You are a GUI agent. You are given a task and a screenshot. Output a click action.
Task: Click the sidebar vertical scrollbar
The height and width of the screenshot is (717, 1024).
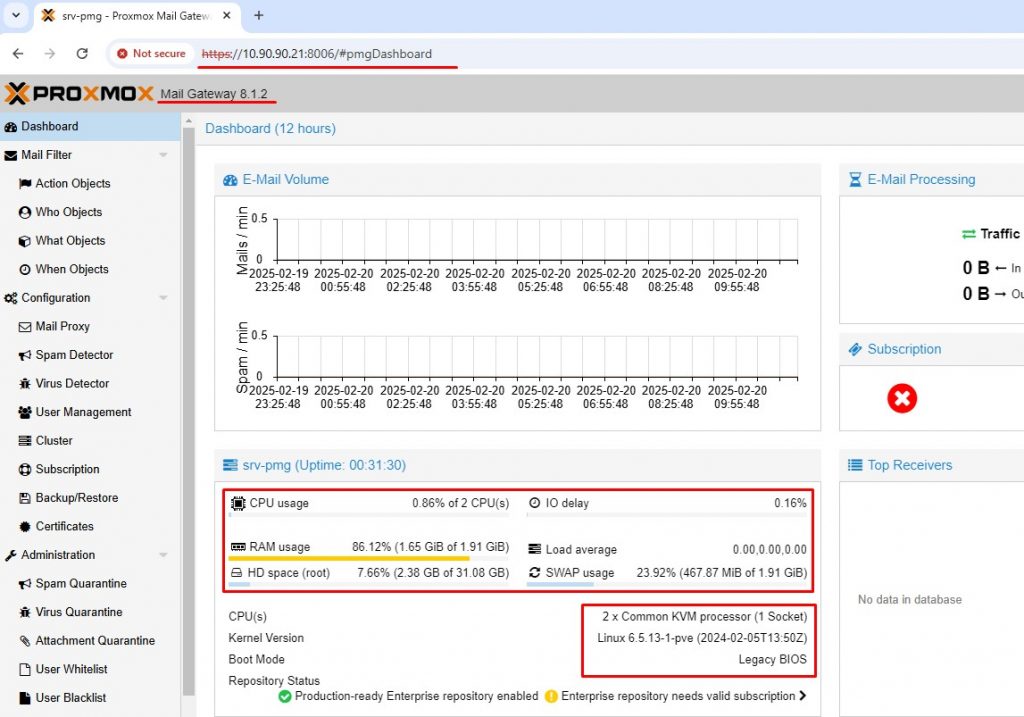pyautogui.click(x=189, y=411)
